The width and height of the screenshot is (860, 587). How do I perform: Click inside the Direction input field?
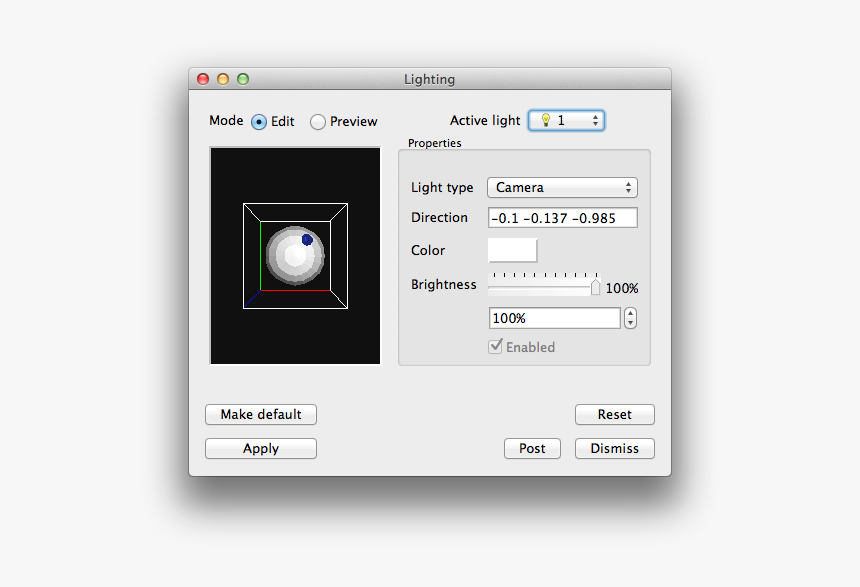(x=562, y=217)
